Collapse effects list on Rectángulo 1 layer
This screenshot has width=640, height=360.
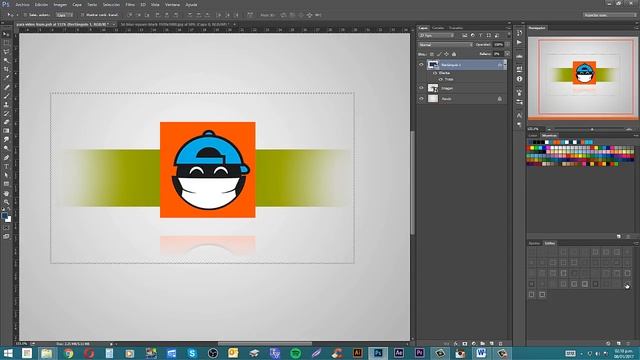pyautogui.click(x=505, y=64)
